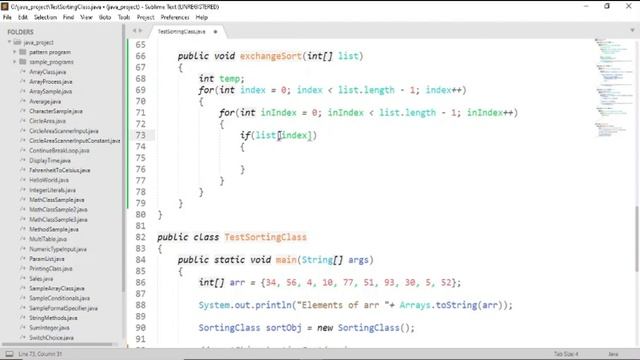640x360 pixels.
Task: Close the TestSortingClass.java tab via its dot
Action: coord(215,31)
